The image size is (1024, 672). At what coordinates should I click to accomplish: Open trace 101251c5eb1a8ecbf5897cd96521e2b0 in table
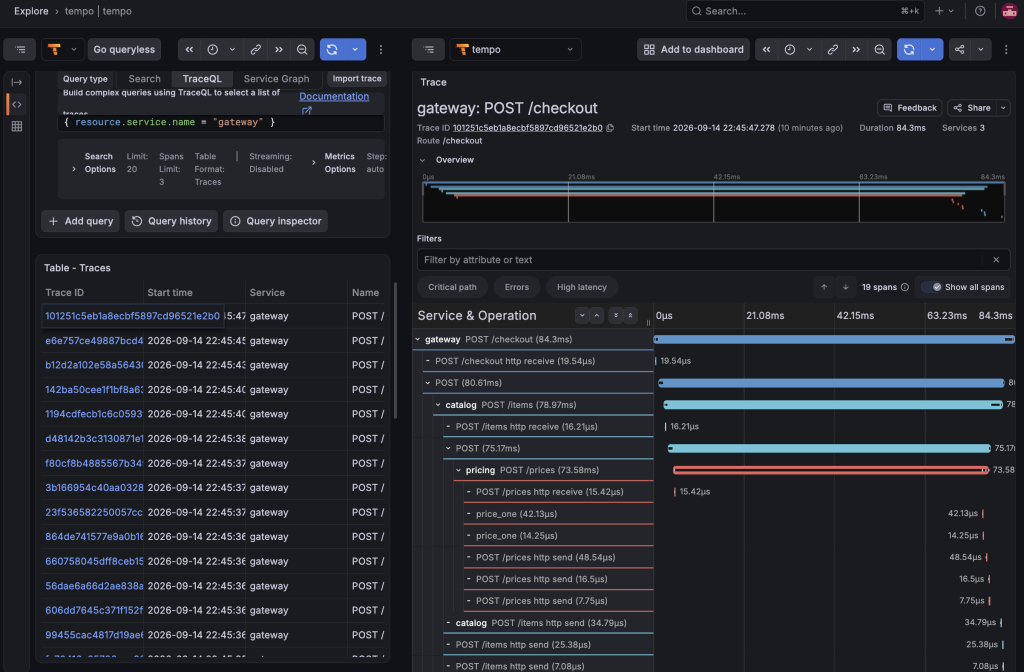pos(133,316)
